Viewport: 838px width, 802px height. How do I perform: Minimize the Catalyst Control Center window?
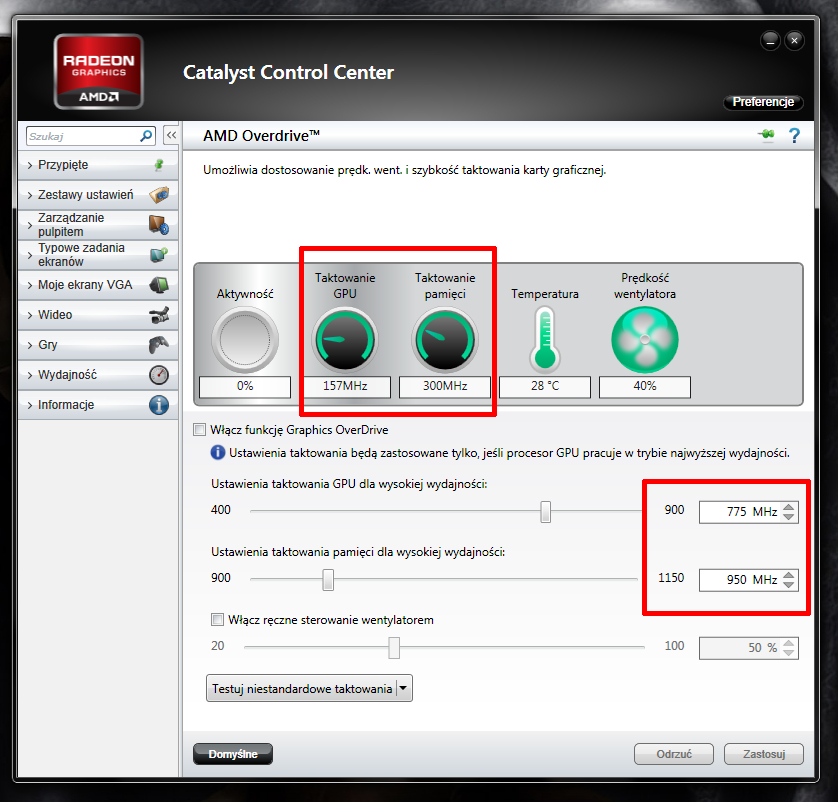pyautogui.click(x=770, y=41)
